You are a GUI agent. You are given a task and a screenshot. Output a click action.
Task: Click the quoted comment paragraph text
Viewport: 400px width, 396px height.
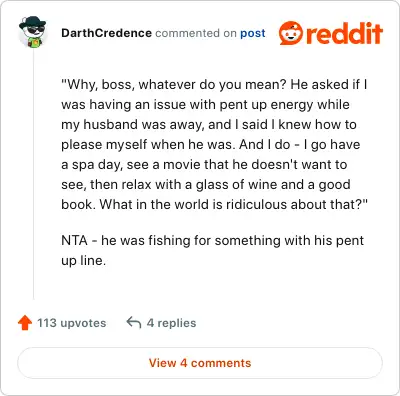(214, 144)
